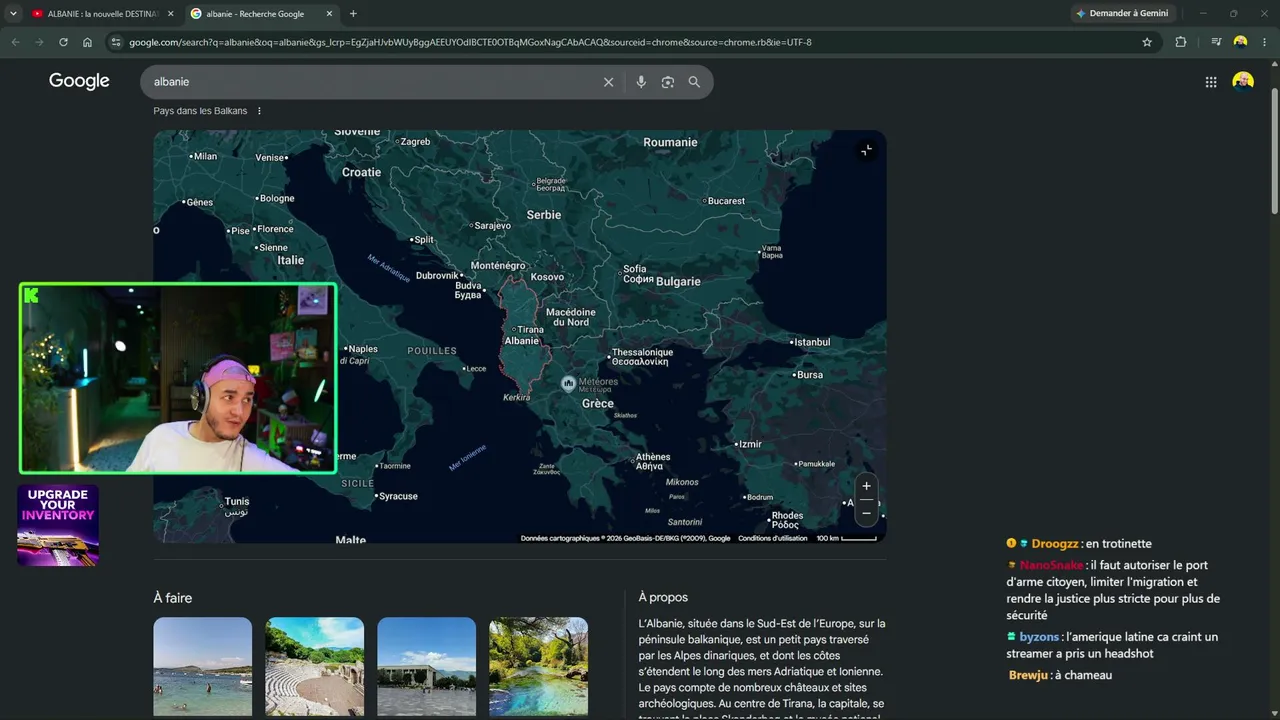Open the Chrome profile avatar
Viewport: 1280px width, 720px height.
tap(1241, 42)
